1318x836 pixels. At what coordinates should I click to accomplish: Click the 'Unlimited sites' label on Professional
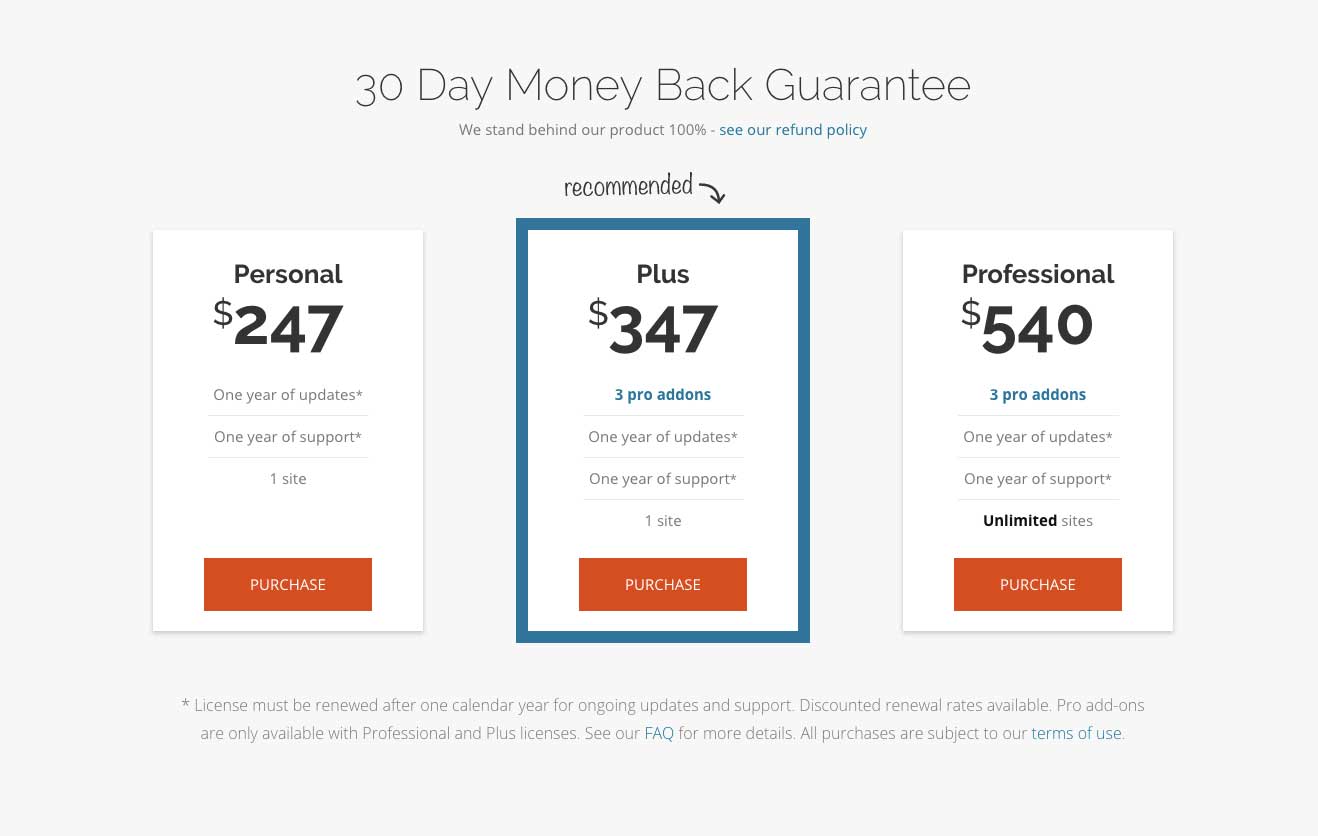coord(1037,520)
